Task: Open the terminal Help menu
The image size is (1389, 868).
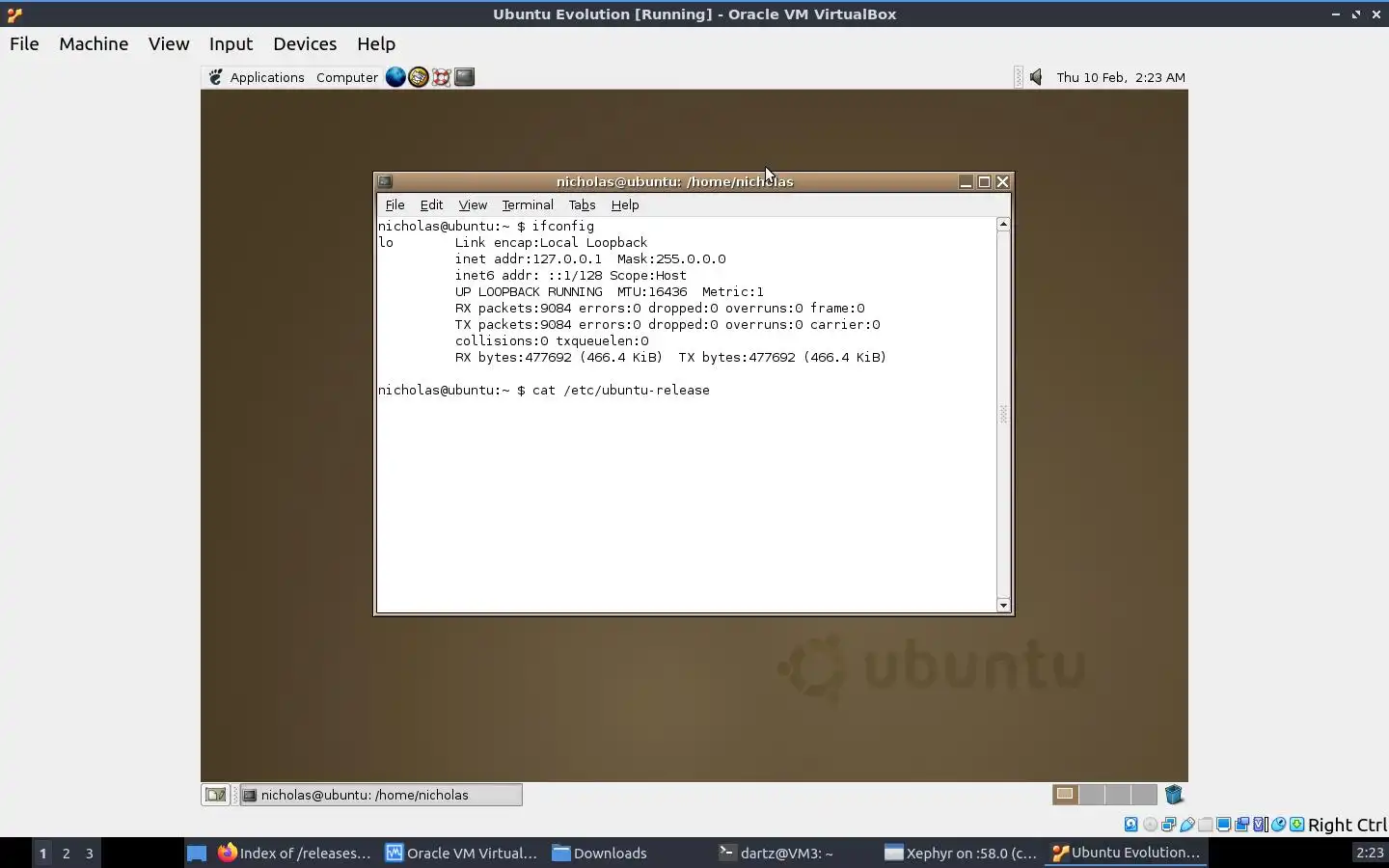Action: click(625, 204)
